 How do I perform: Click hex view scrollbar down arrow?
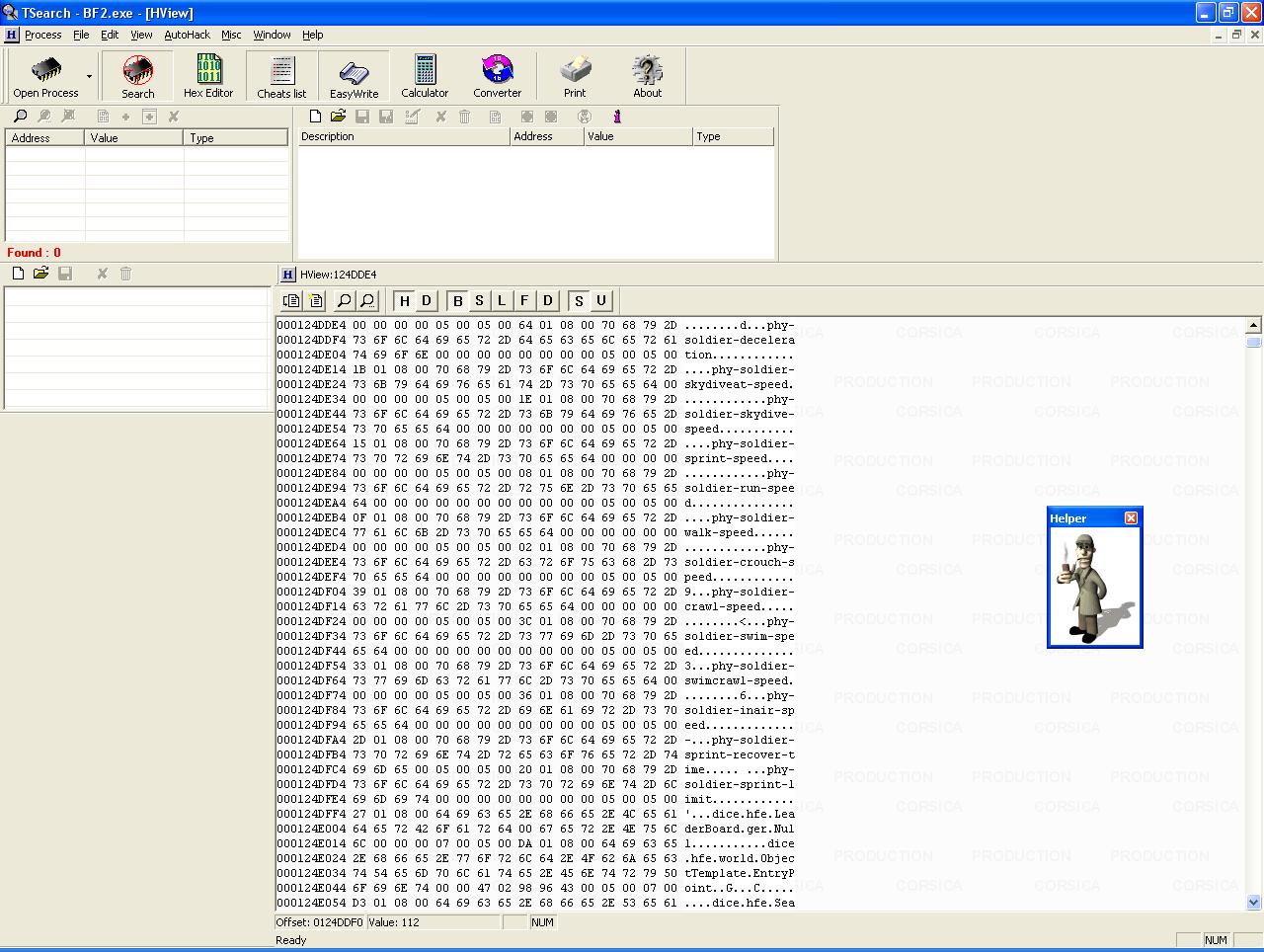1253,902
